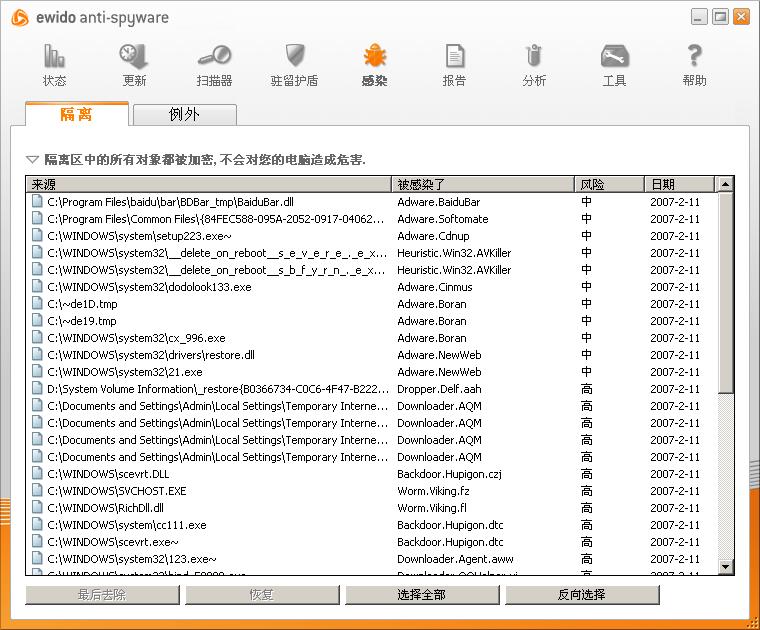Collapse the quarantine info disclosure triangle
760x630 pixels.
(x=32, y=159)
